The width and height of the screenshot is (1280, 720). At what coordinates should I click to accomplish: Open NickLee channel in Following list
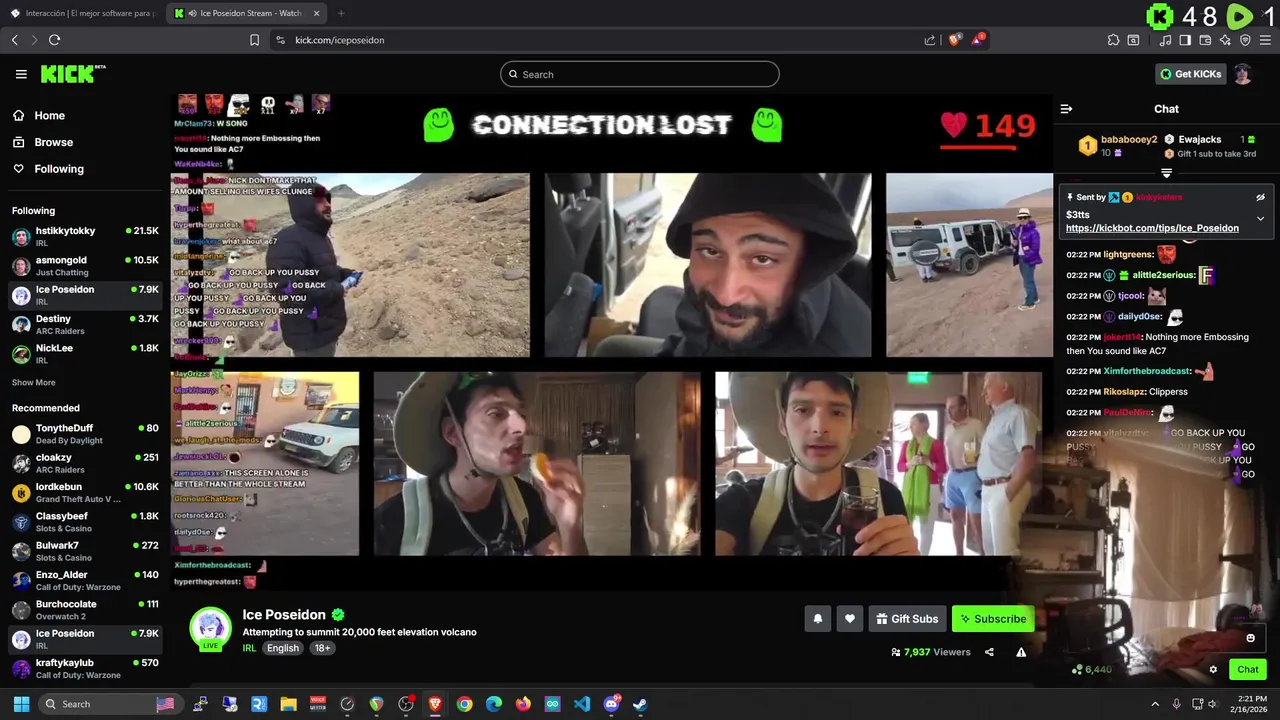coord(85,353)
